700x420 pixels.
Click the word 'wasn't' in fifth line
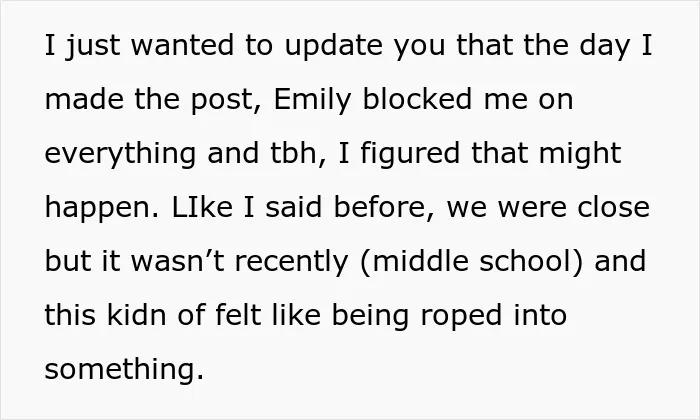(x=177, y=261)
